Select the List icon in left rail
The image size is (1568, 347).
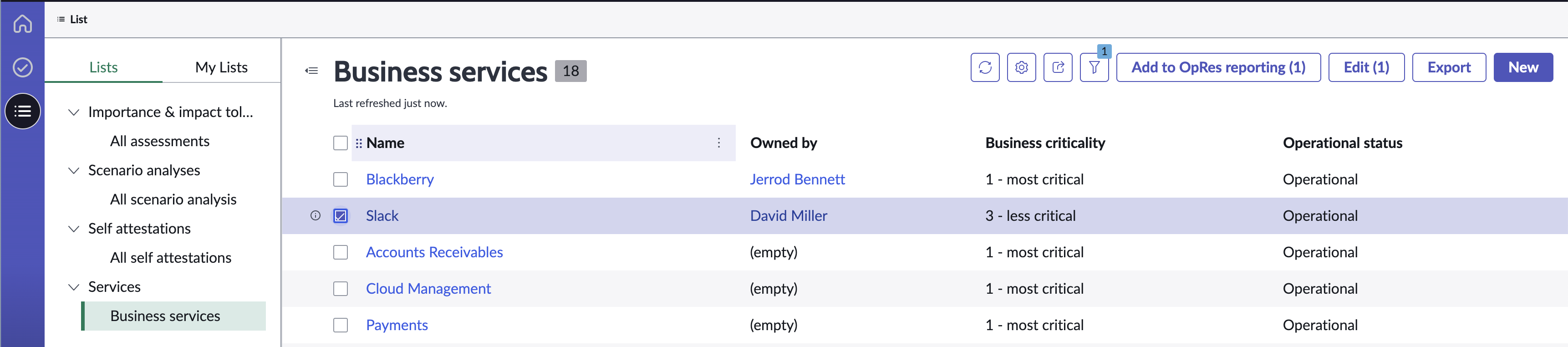click(x=22, y=111)
